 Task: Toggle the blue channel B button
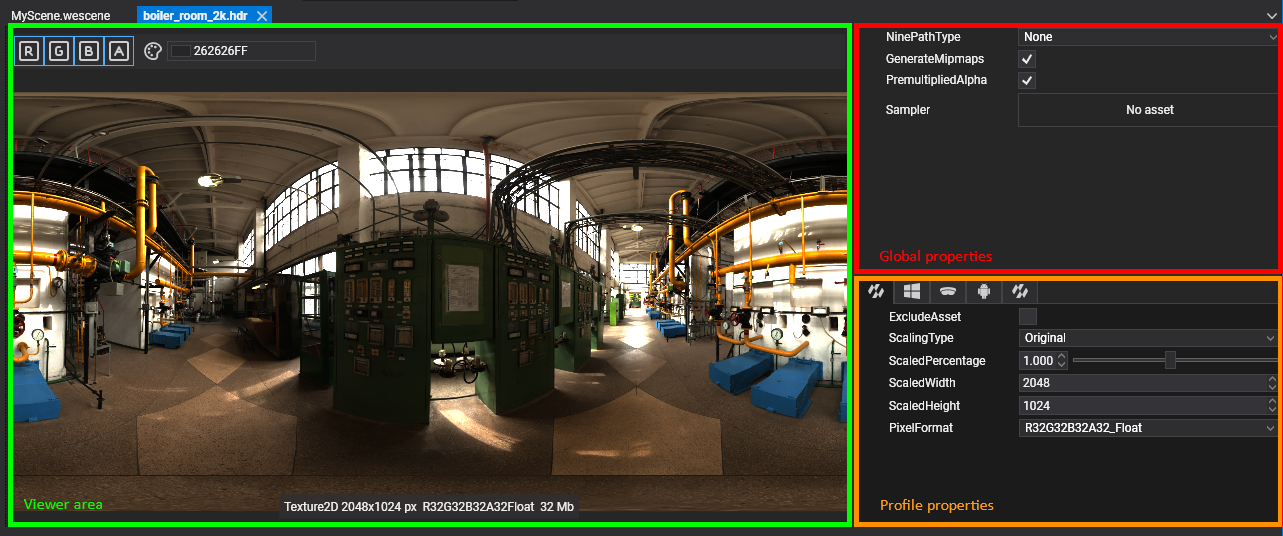[89, 51]
